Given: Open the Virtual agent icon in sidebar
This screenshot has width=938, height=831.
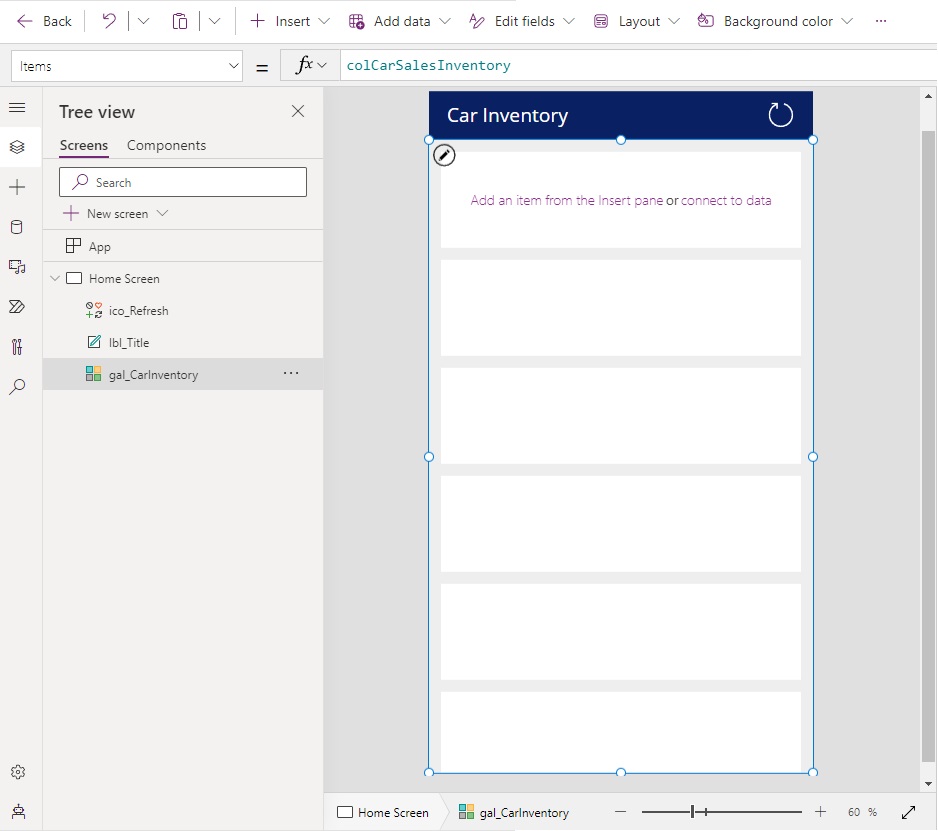Looking at the screenshot, I should (x=18, y=812).
